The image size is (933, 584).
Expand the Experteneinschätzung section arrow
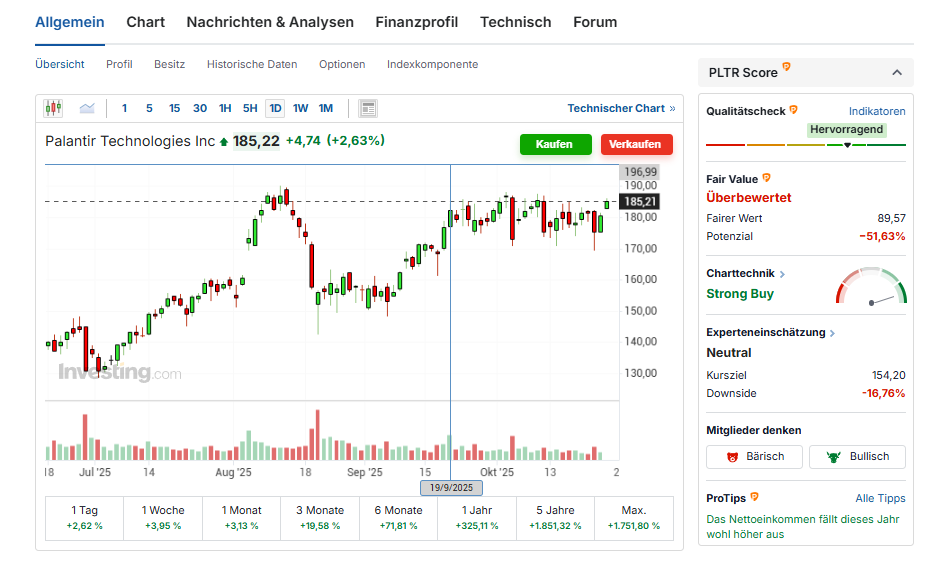[x=832, y=333]
